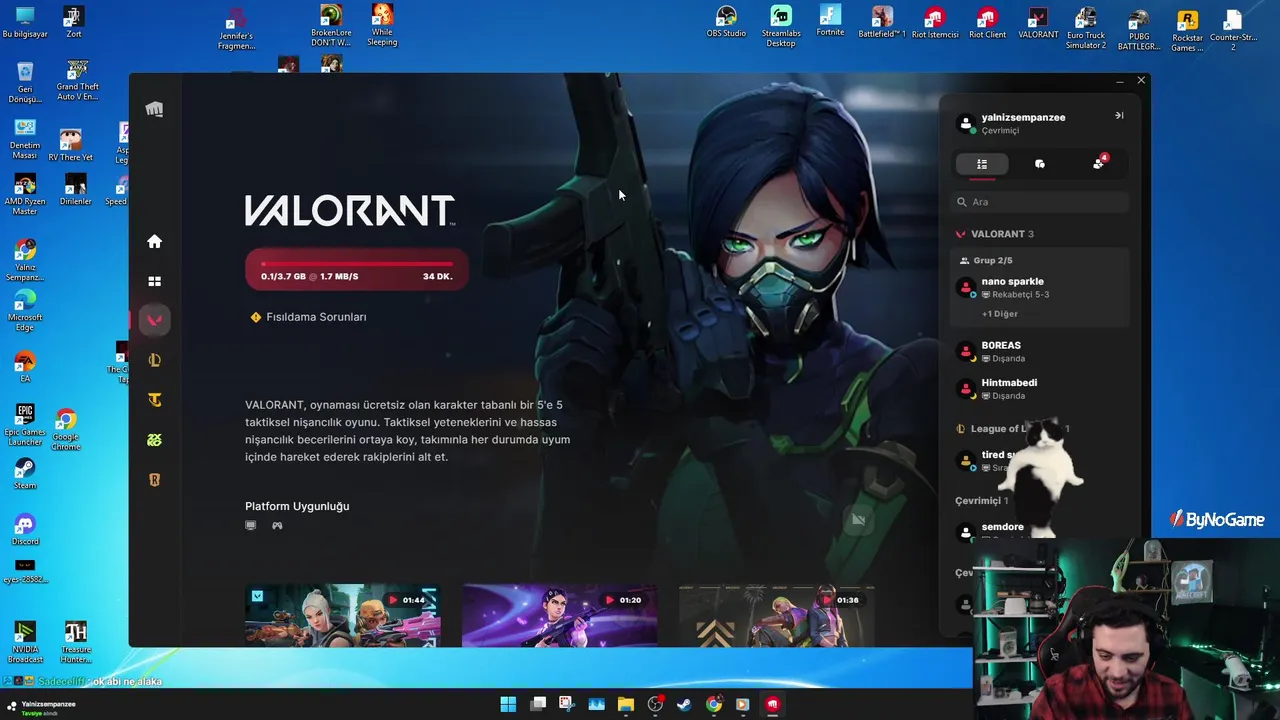
Task: Play the 01:44 video thumbnail
Action: click(343, 616)
